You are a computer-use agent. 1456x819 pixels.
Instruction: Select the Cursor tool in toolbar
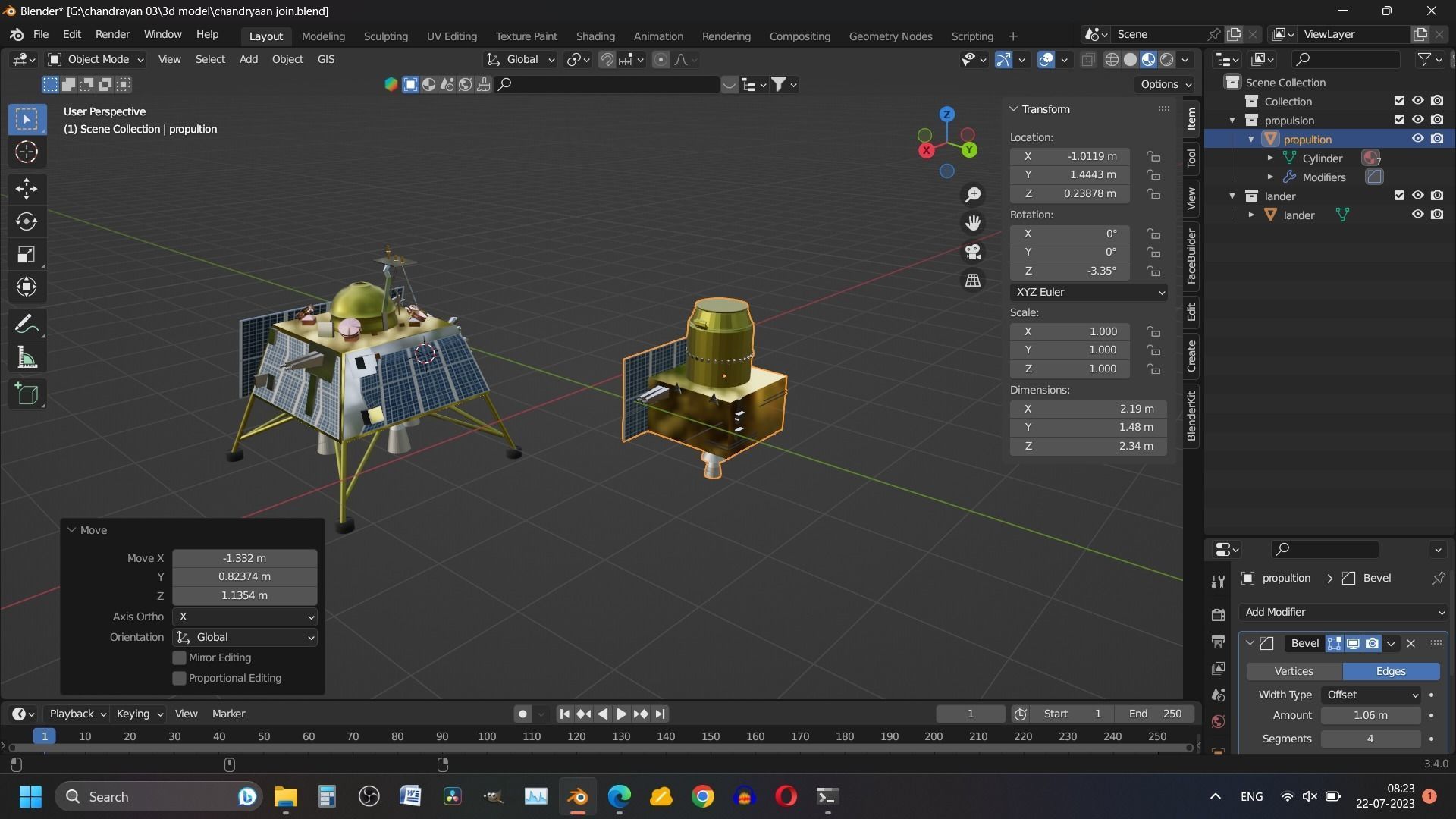27,152
